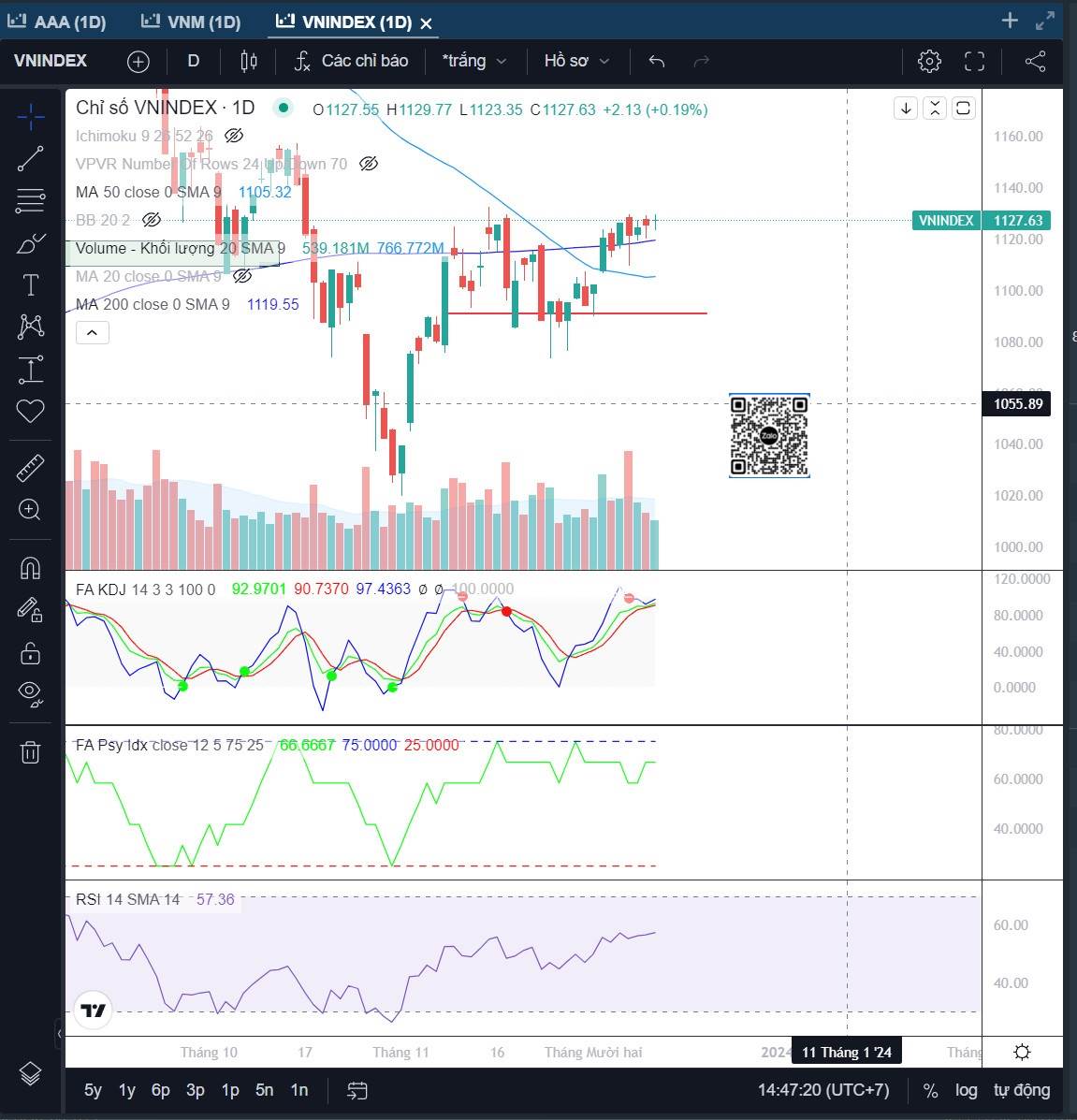Select the 1n time range

[299, 1090]
